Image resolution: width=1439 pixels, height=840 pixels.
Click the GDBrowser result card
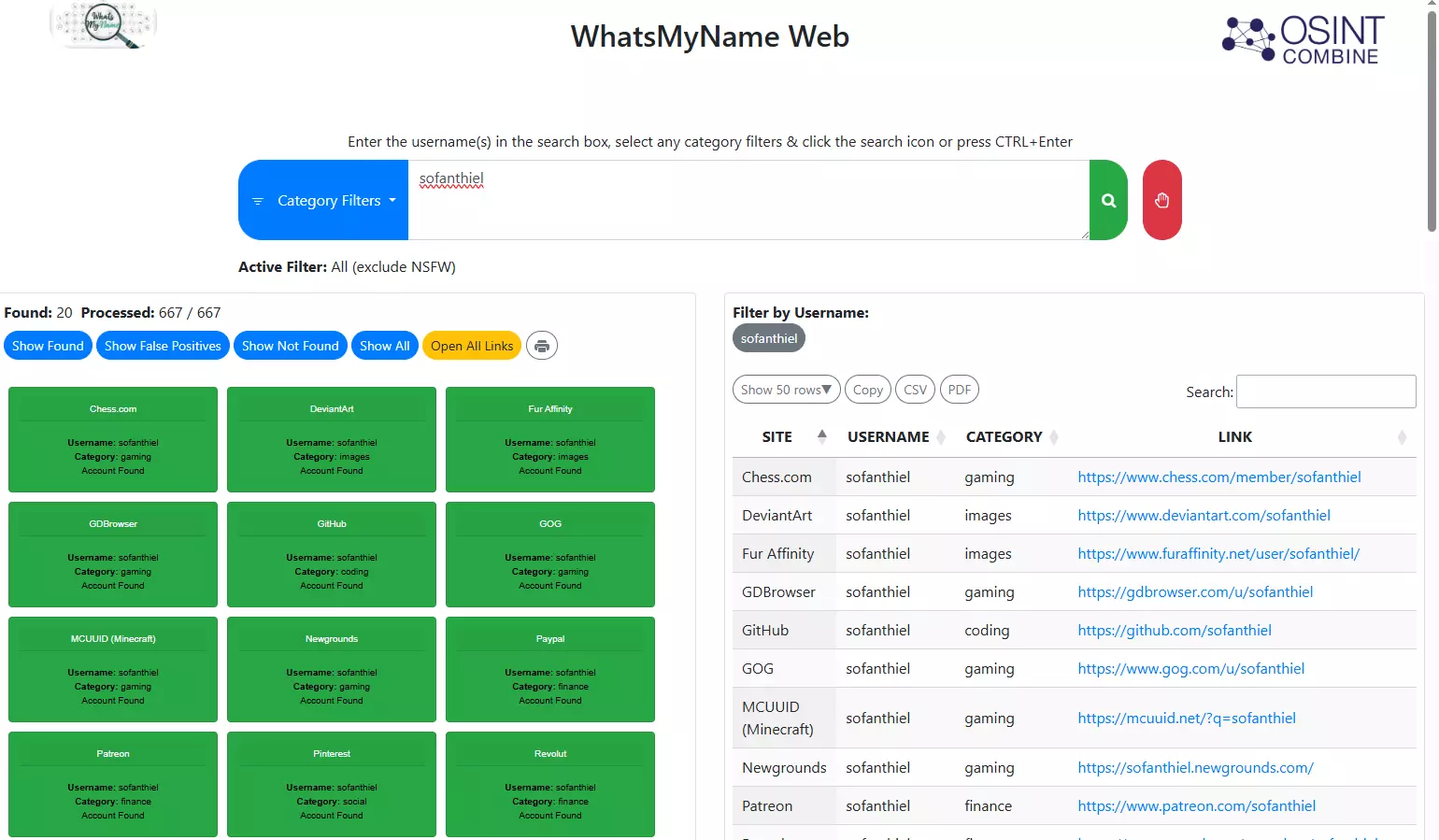coord(113,554)
